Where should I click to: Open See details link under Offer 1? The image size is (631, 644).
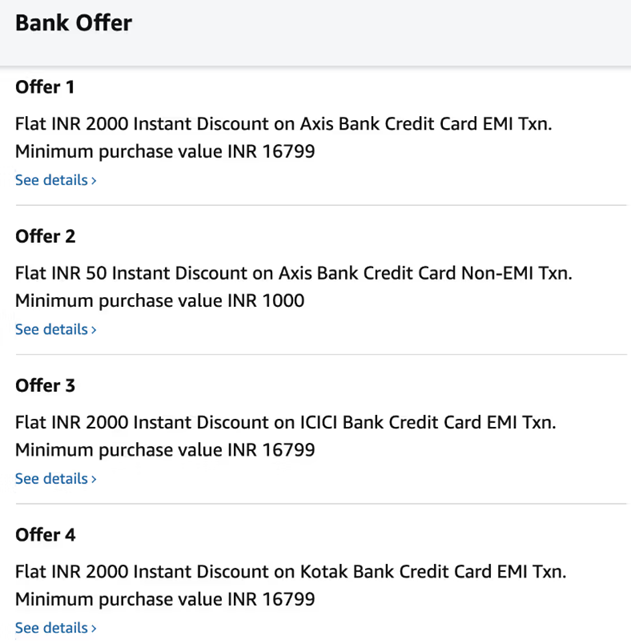click(51, 180)
